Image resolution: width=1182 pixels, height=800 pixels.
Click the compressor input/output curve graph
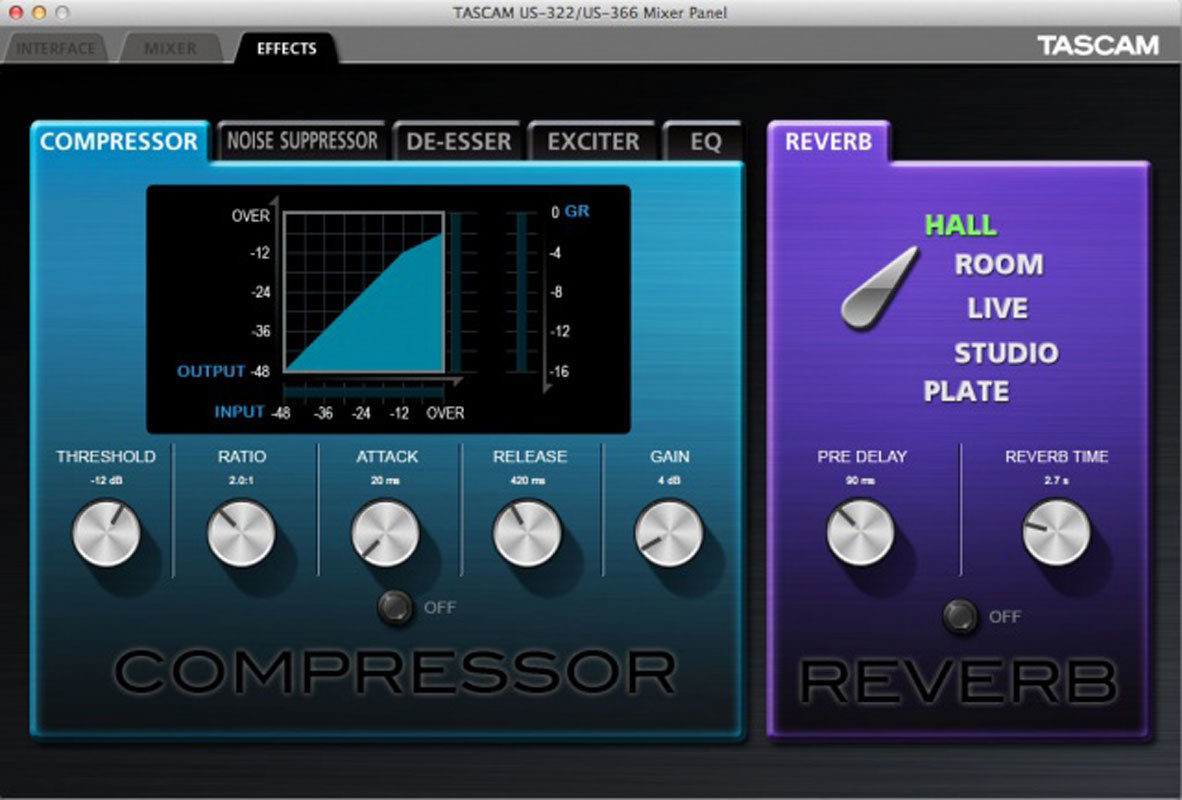(364, 291)
